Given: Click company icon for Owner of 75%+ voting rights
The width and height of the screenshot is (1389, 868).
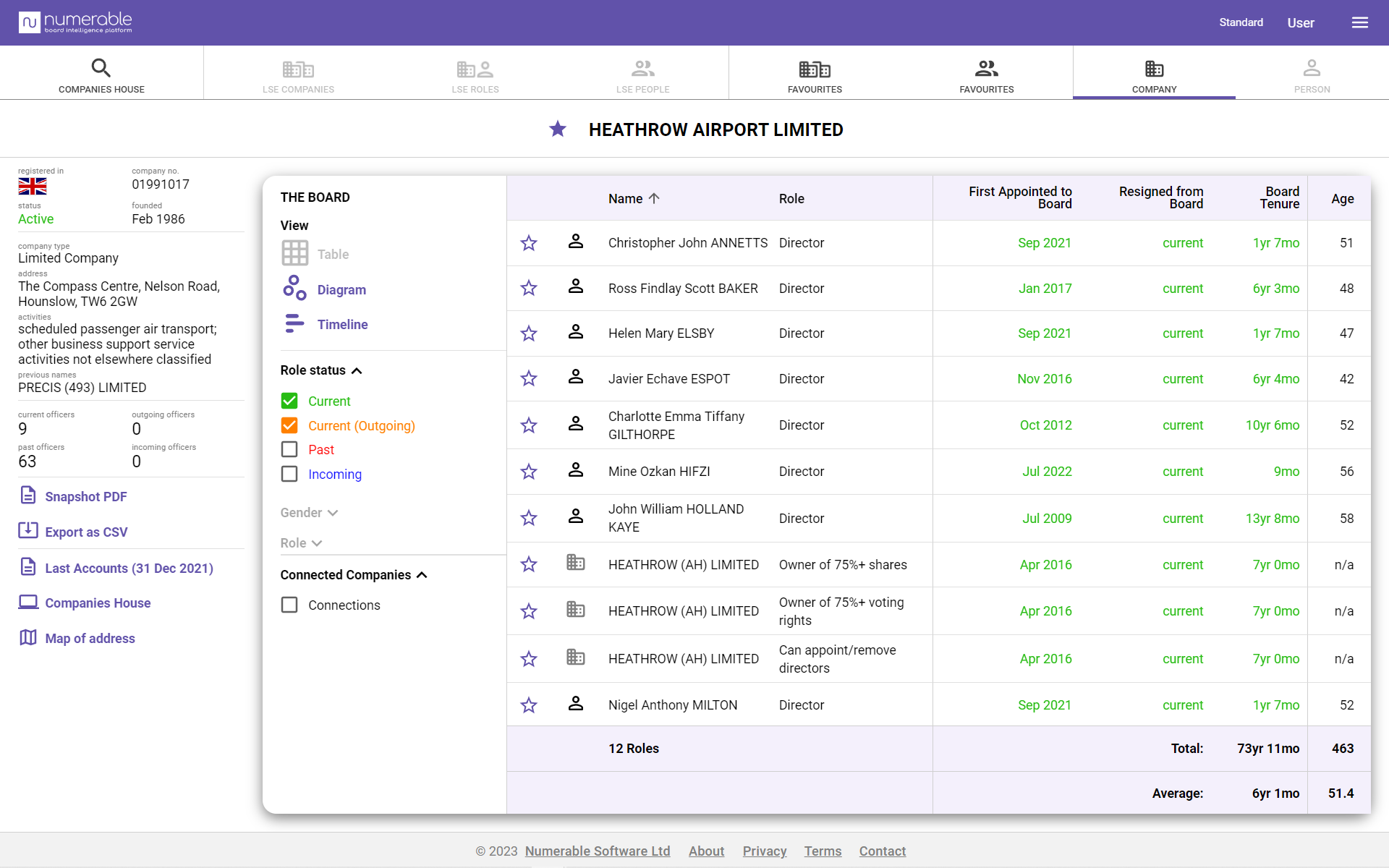Looking at the screenshot, I should coord(576,610).
